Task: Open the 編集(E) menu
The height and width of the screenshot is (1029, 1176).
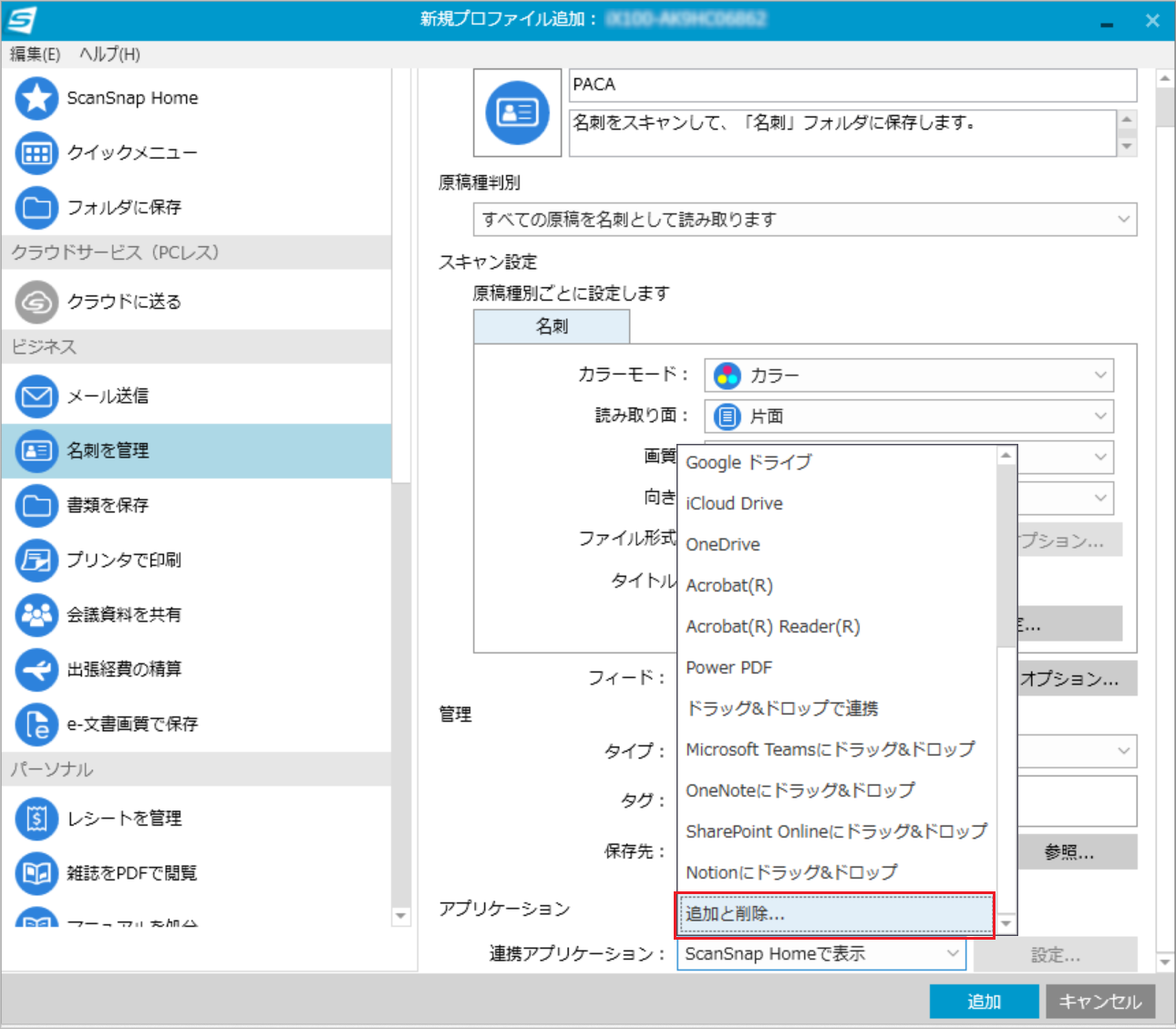Action: [34, 54]
